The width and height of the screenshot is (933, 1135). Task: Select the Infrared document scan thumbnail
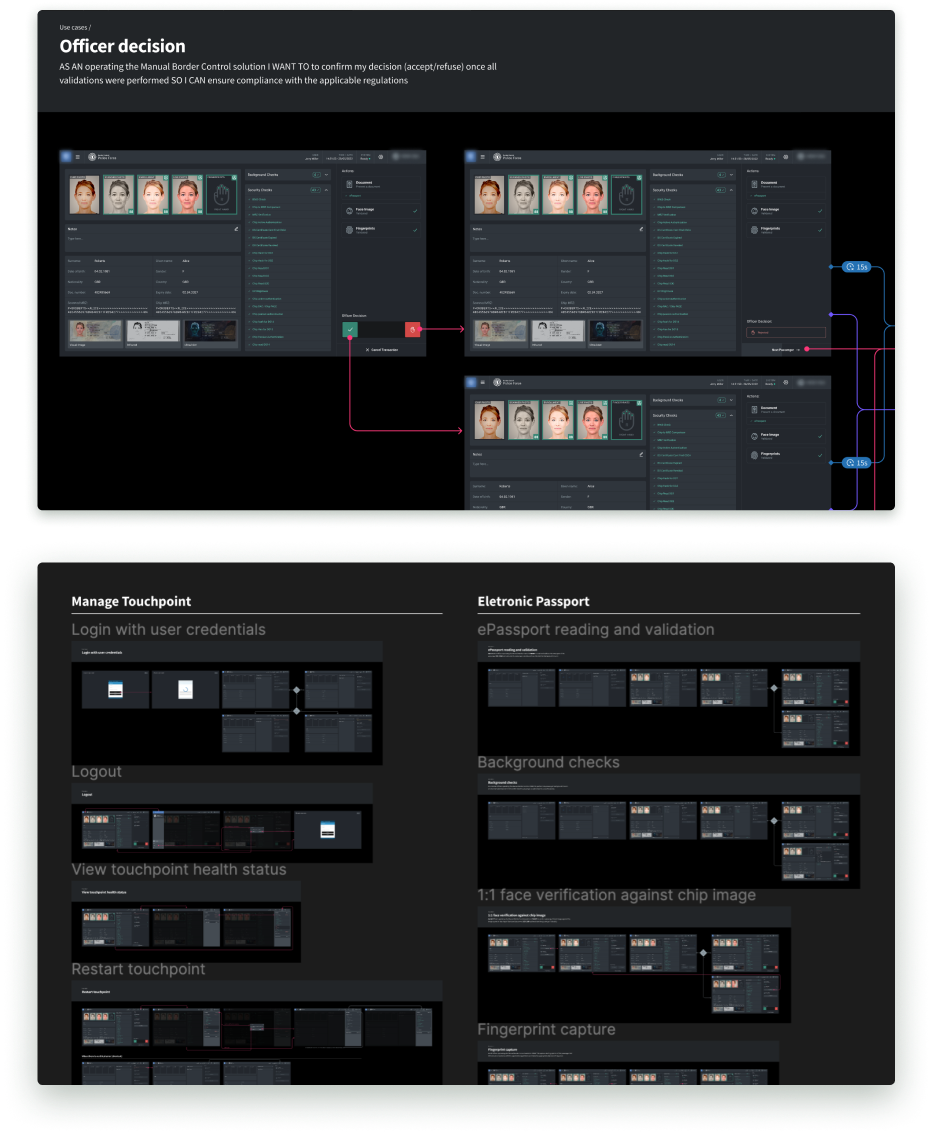click(153, 330)
